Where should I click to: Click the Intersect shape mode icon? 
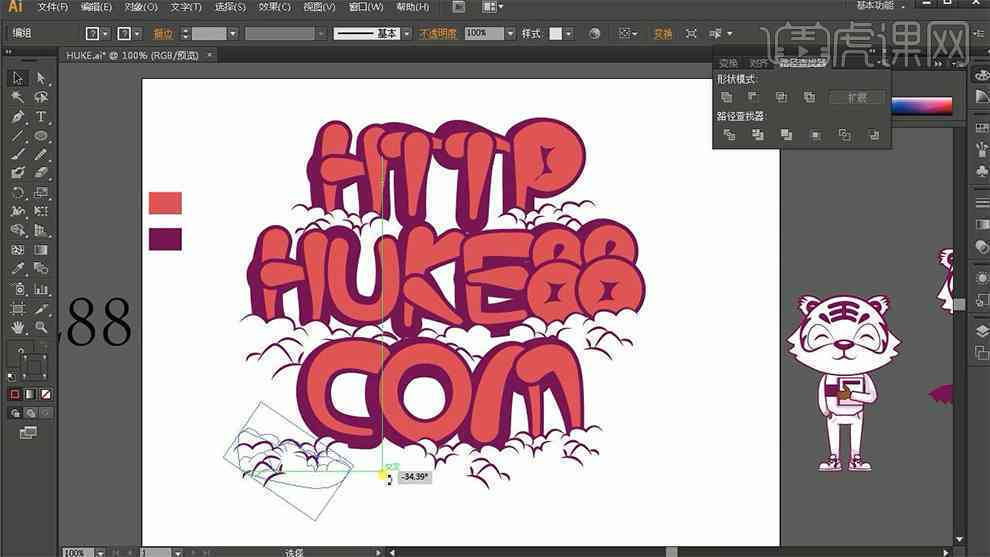[782, 97]
